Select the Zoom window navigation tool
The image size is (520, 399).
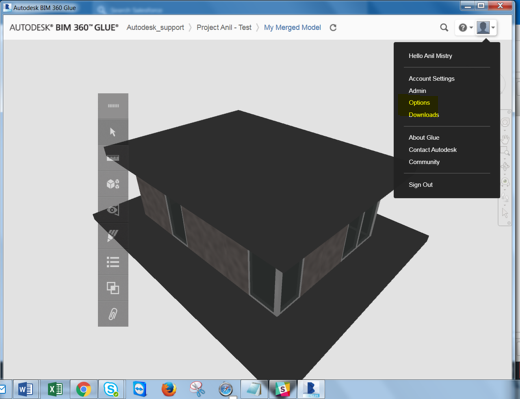[505, 152]
